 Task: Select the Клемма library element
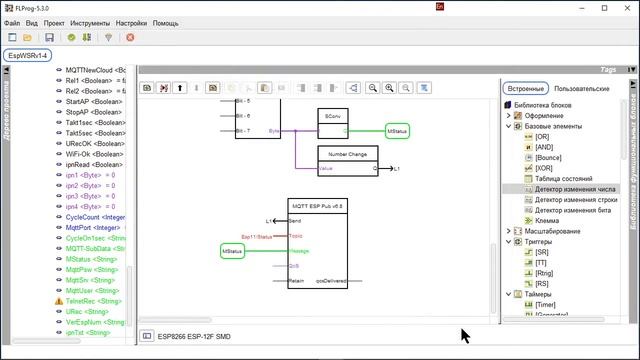[547, 221]
